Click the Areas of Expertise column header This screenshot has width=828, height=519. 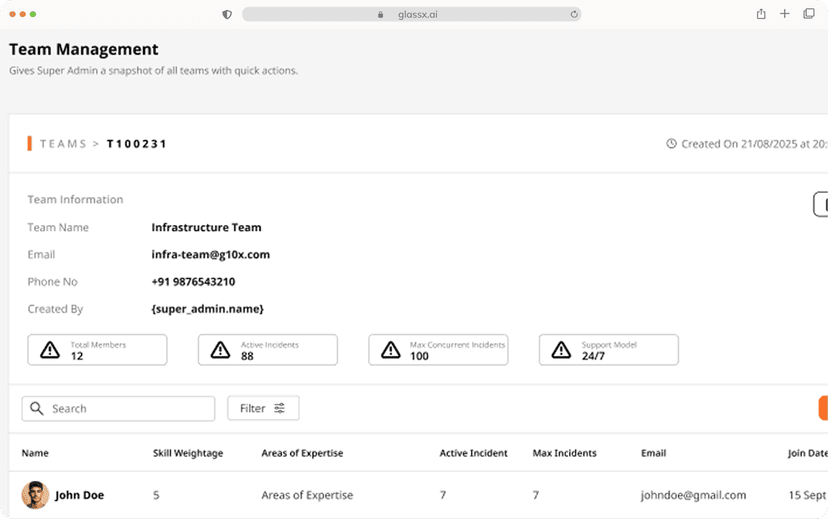[x=302, y=453]
